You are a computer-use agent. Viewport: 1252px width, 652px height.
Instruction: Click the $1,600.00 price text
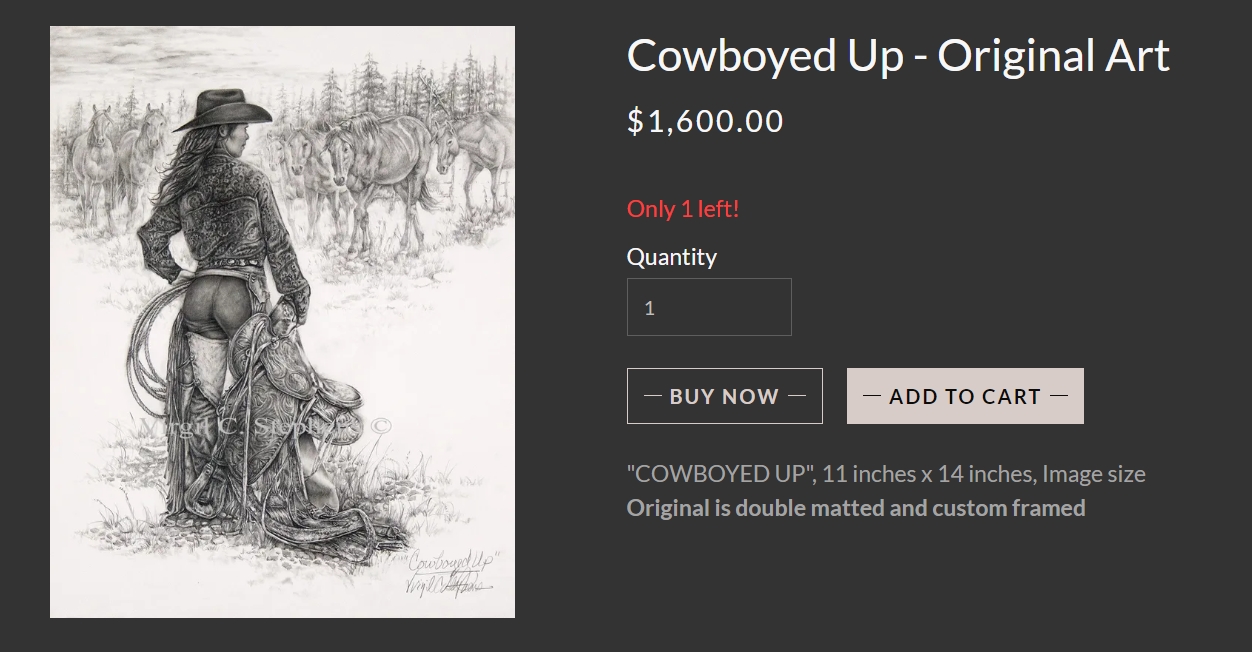(705, 121)
